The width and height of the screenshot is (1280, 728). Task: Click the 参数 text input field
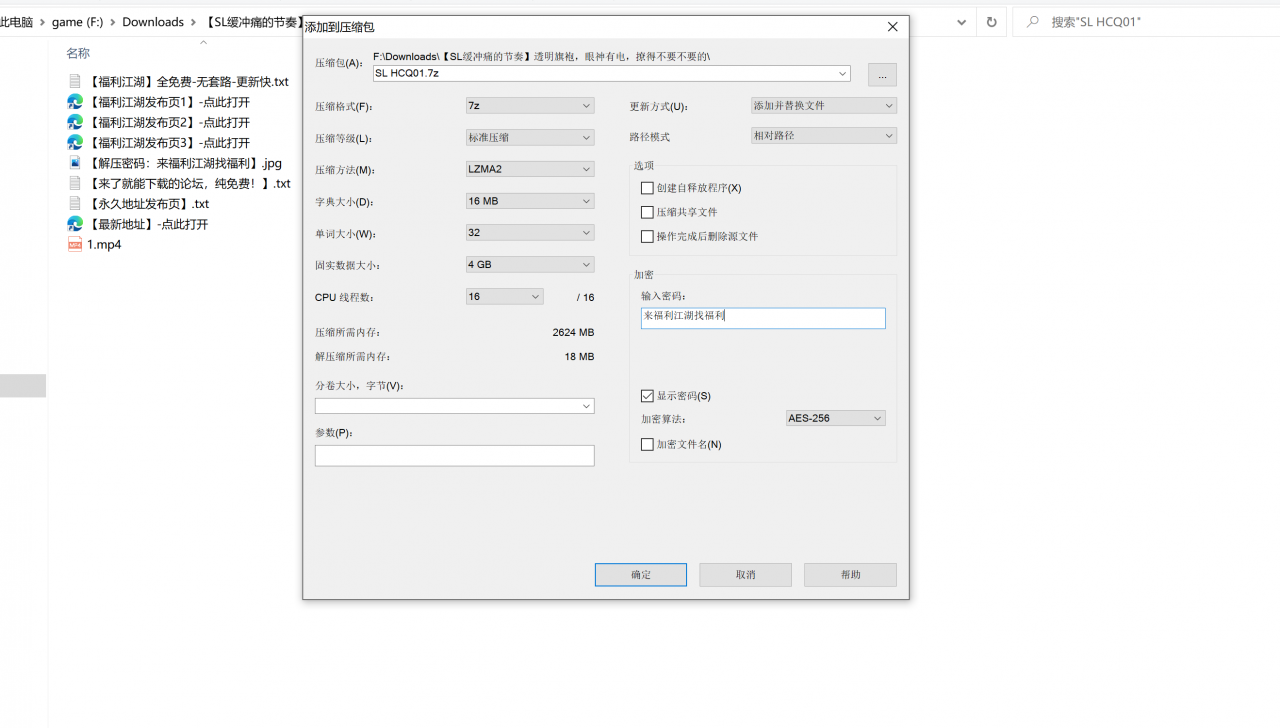point(454,456)
